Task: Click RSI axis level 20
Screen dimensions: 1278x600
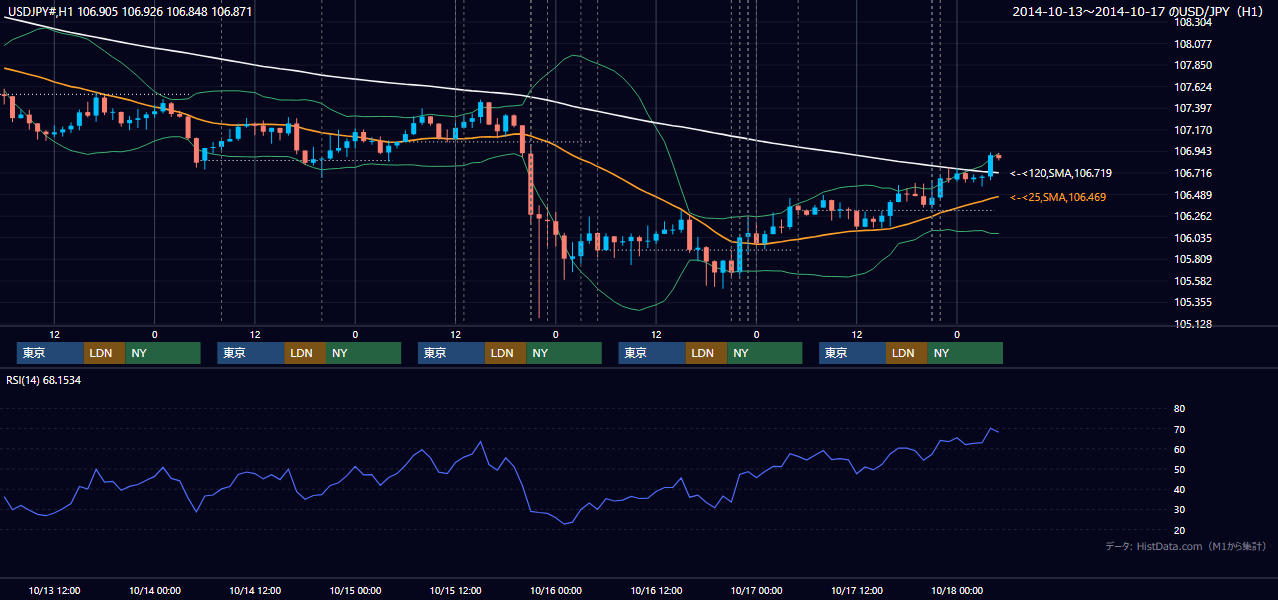Action: (1179, 530)
